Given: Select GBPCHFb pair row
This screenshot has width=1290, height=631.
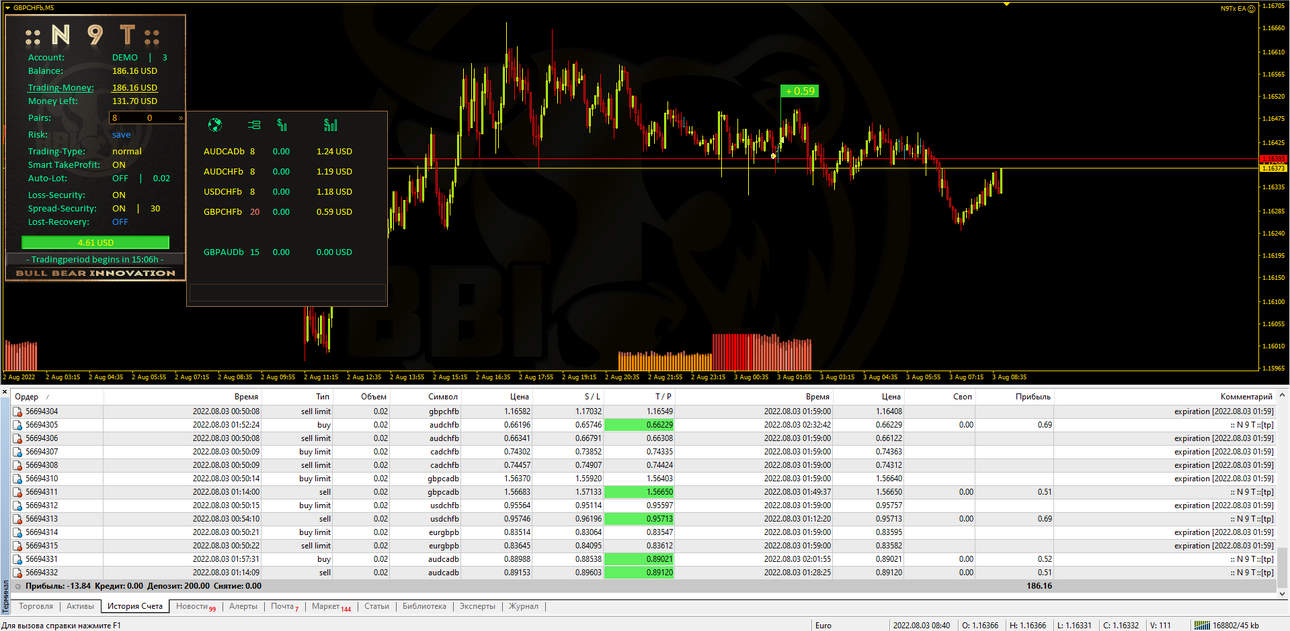Looking at the screenshot, I should click(x=278, y=212).
